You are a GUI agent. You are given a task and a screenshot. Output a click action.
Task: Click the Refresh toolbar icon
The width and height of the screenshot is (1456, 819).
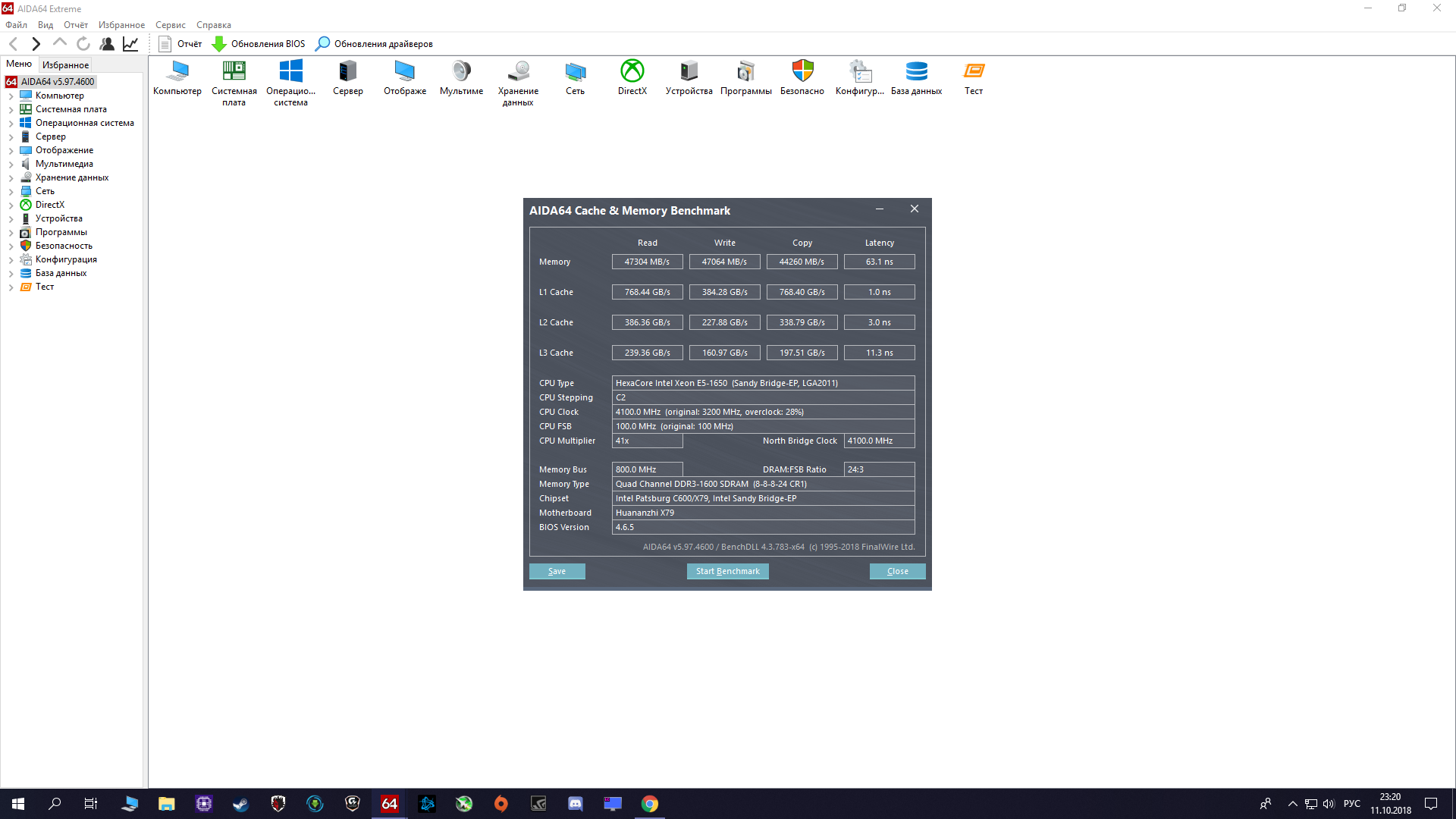click(x=83, y=44)
